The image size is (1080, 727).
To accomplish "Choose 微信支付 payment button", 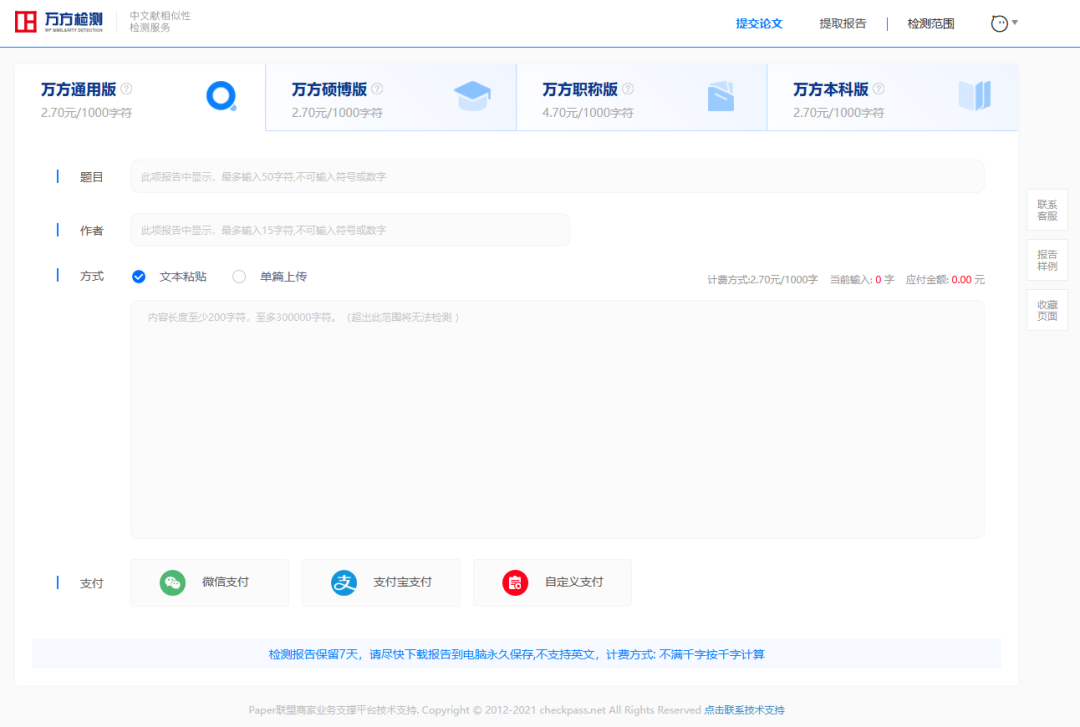I will [209, 582].
